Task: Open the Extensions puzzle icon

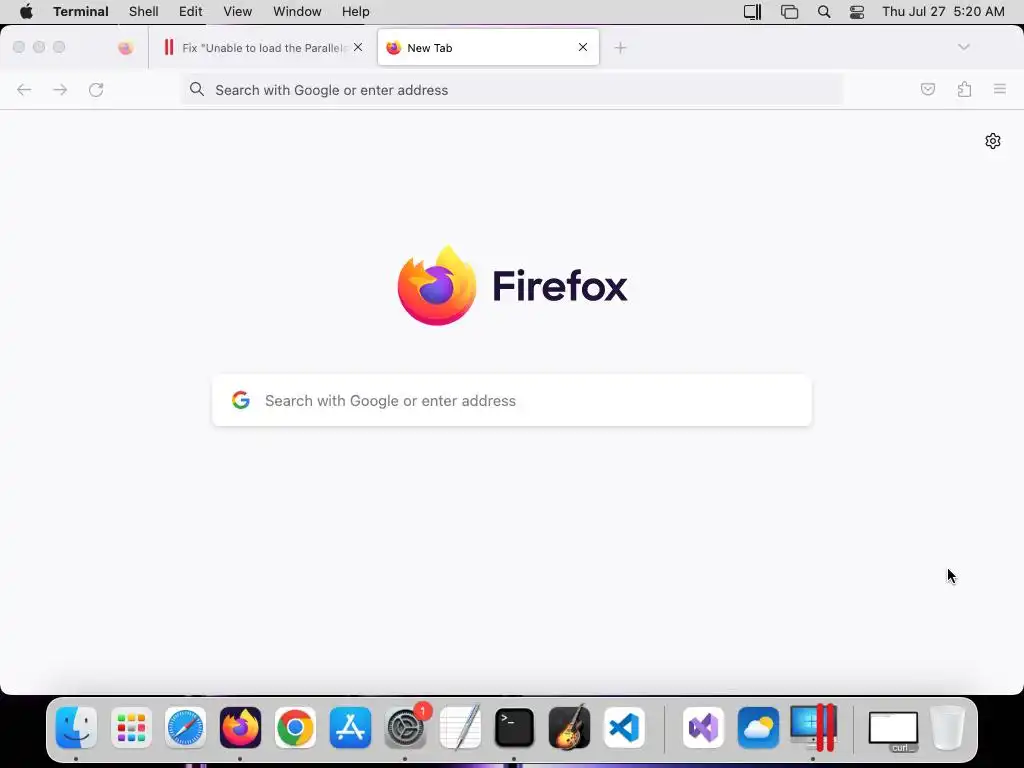Action: (964, 89)
